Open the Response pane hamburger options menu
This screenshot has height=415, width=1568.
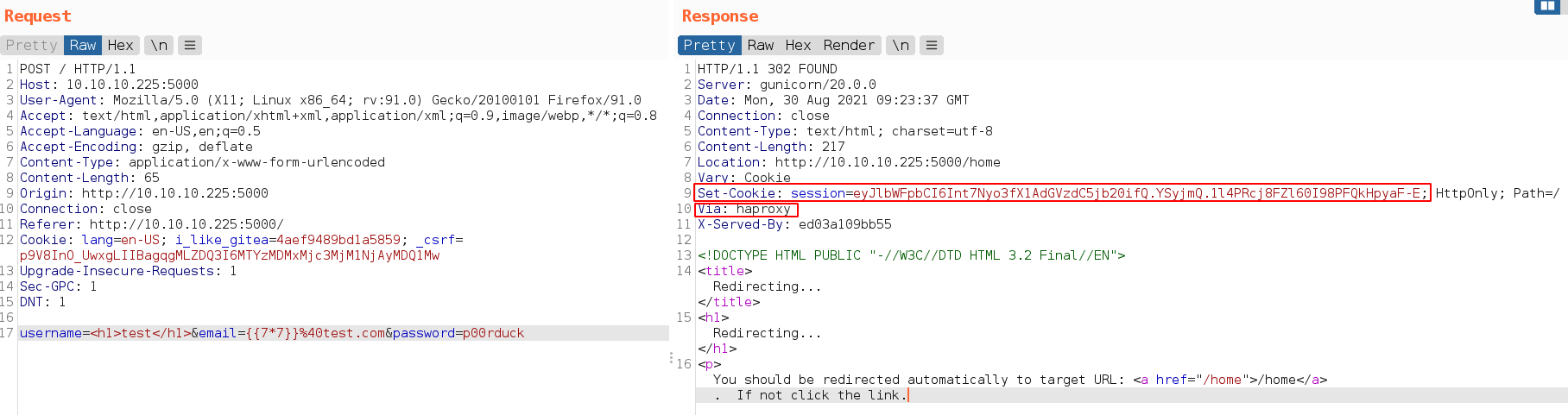click(x=932, y=46)
